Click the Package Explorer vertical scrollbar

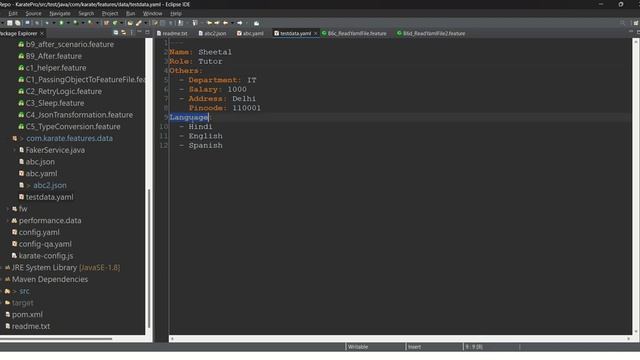pyautogui.click(x=149, y=258)
